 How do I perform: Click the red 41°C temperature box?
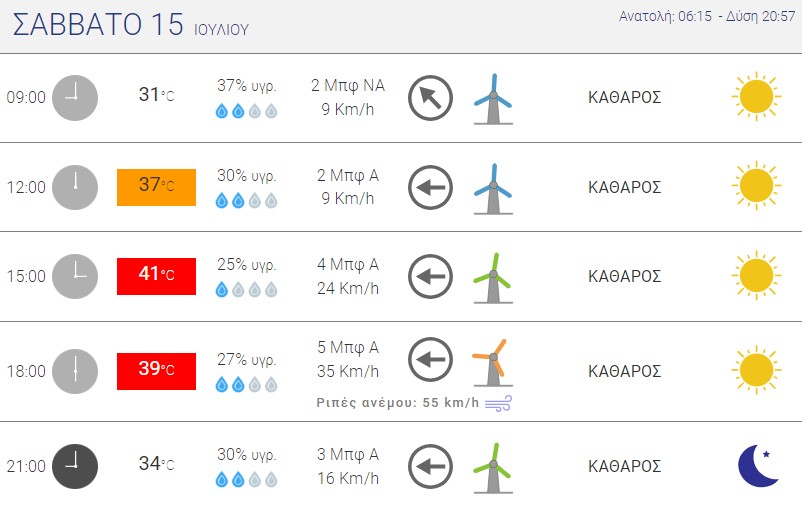tap(156, 276)
